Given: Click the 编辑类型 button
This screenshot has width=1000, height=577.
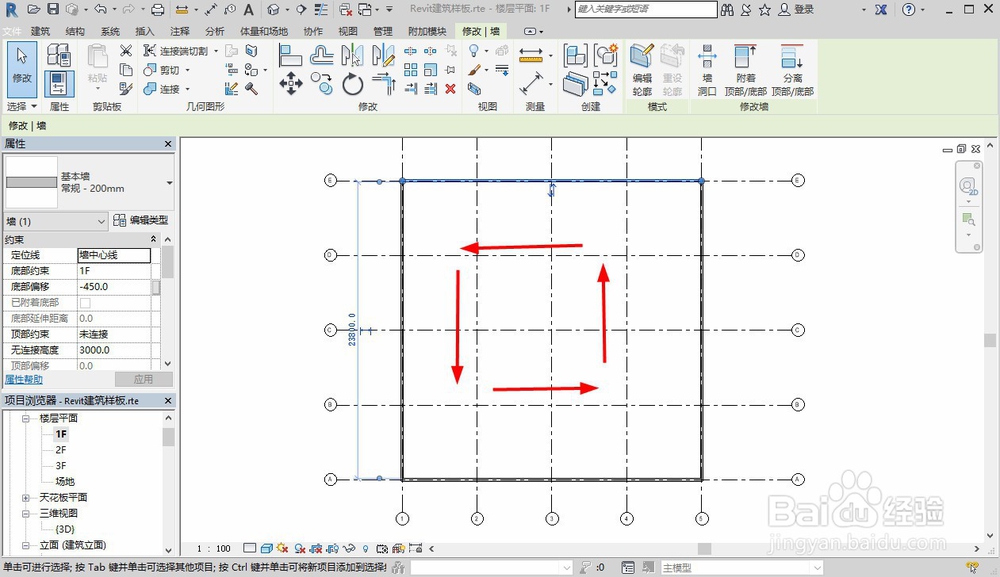Looking at the screenshot, I should tap(141, 220).
